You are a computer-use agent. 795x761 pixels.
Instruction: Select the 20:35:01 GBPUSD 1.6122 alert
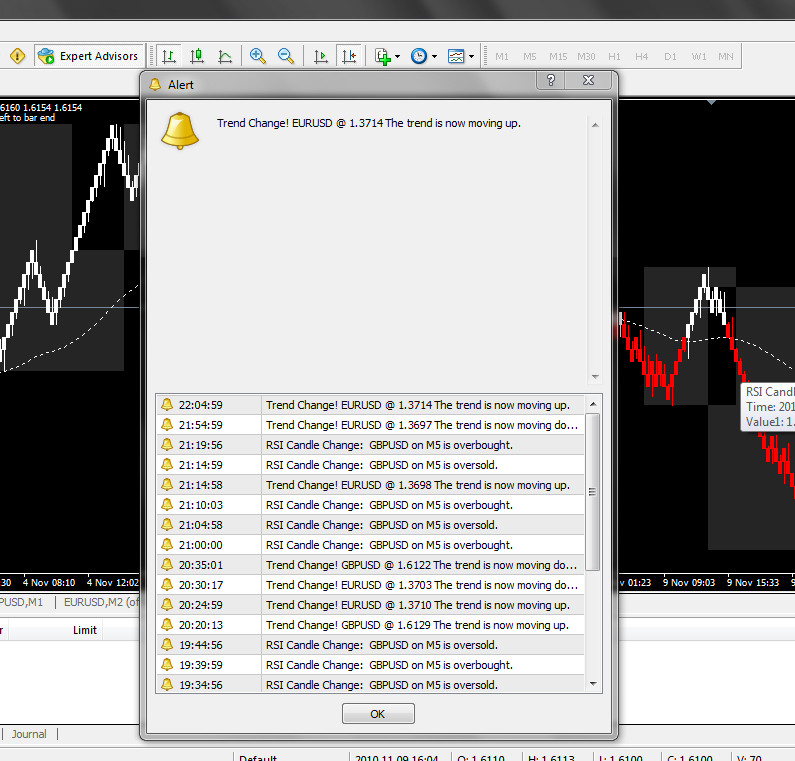point(370,565)
